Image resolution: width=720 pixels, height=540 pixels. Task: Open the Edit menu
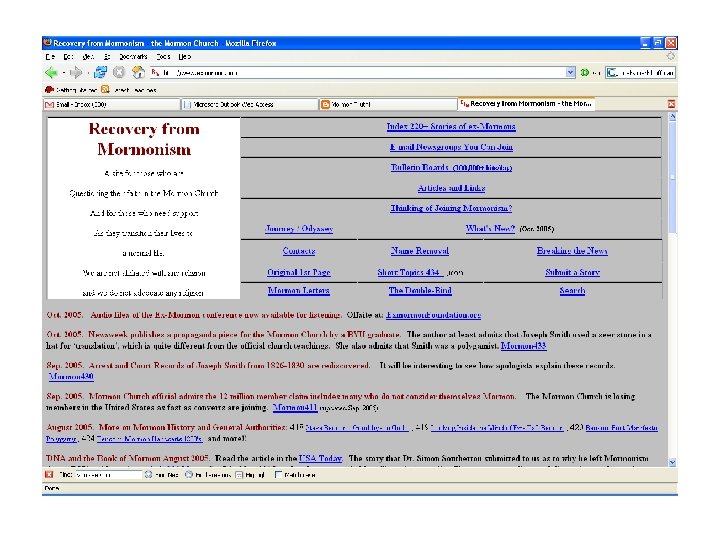68,56
